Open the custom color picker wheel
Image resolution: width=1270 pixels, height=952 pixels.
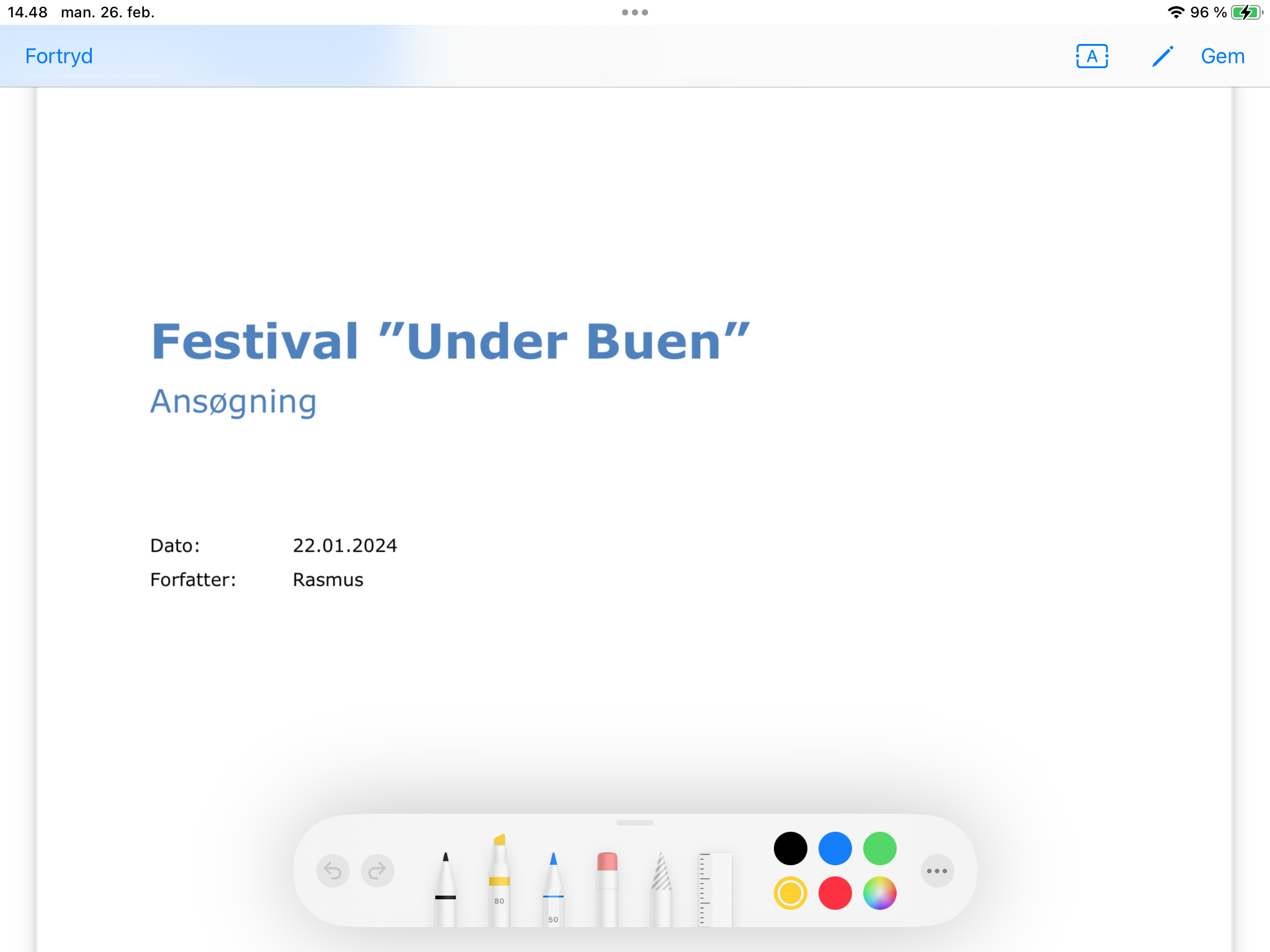click(x=879, y=894)
